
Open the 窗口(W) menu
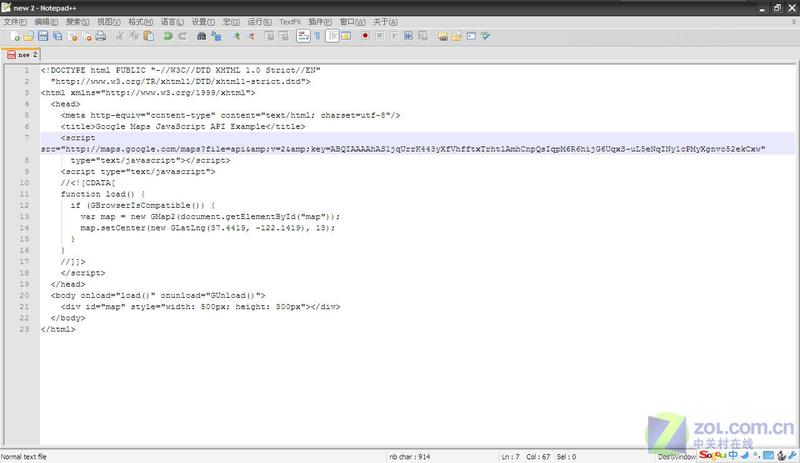point(353,22)
